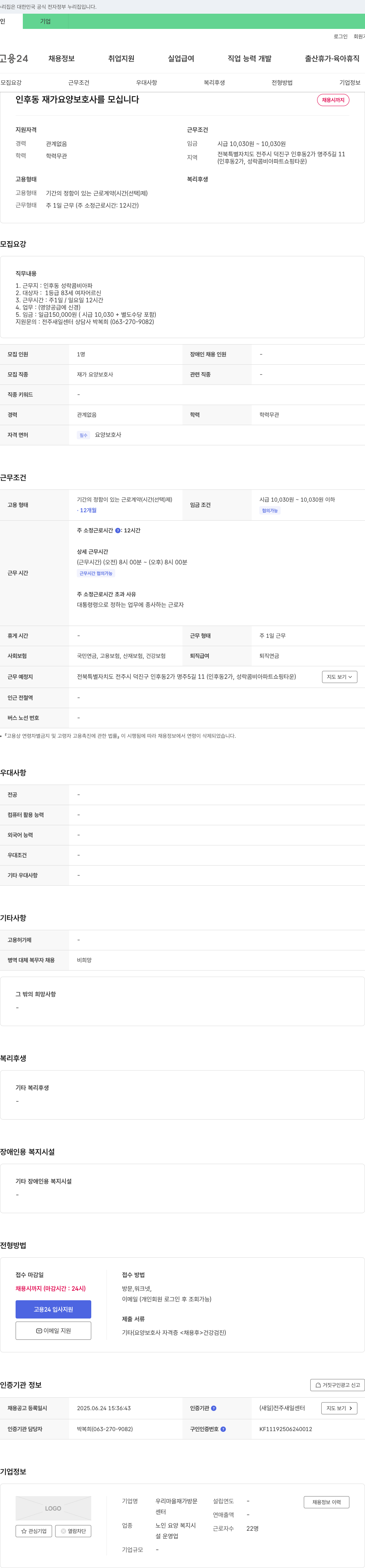Click 퇴직연금 in the 퇴직급여 row
Image resolution: width=365 pixels, height=1568 pixels.
pyautogui.click(x=270, y=656)
